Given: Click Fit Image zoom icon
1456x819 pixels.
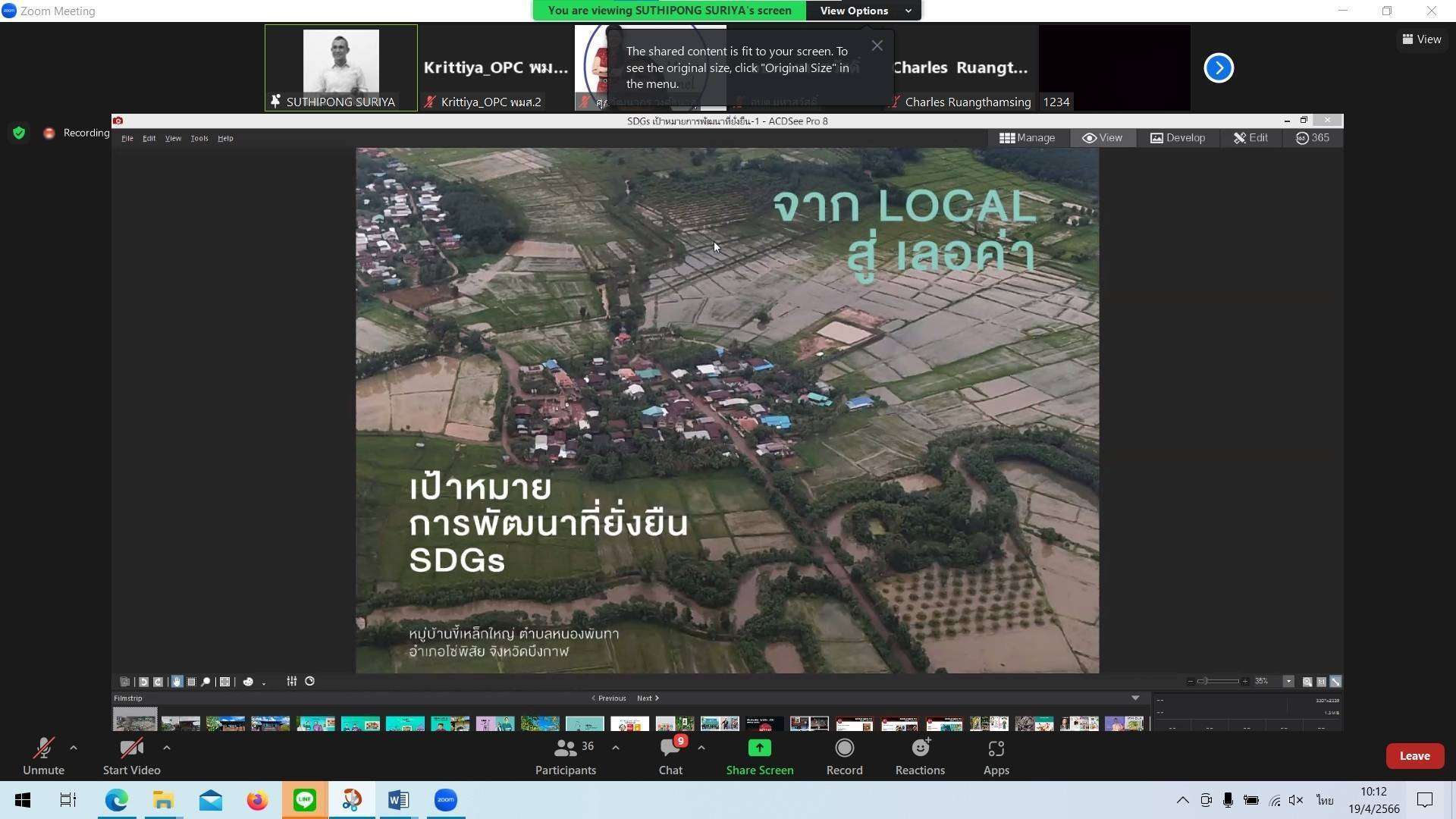Looking at the screenshot, I should pos(1307,682).
